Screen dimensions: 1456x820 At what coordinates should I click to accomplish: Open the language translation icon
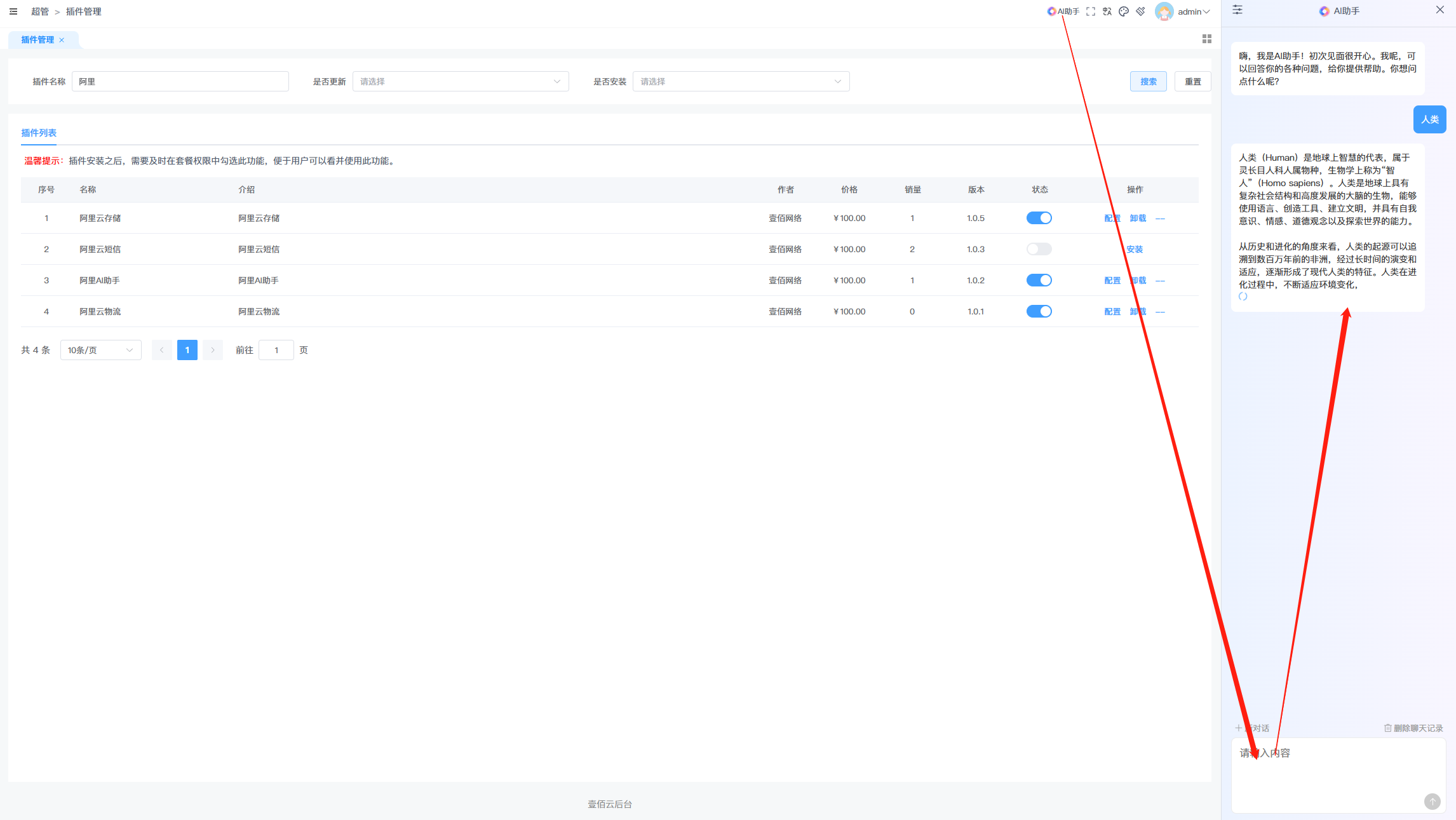pos(1107,11)
